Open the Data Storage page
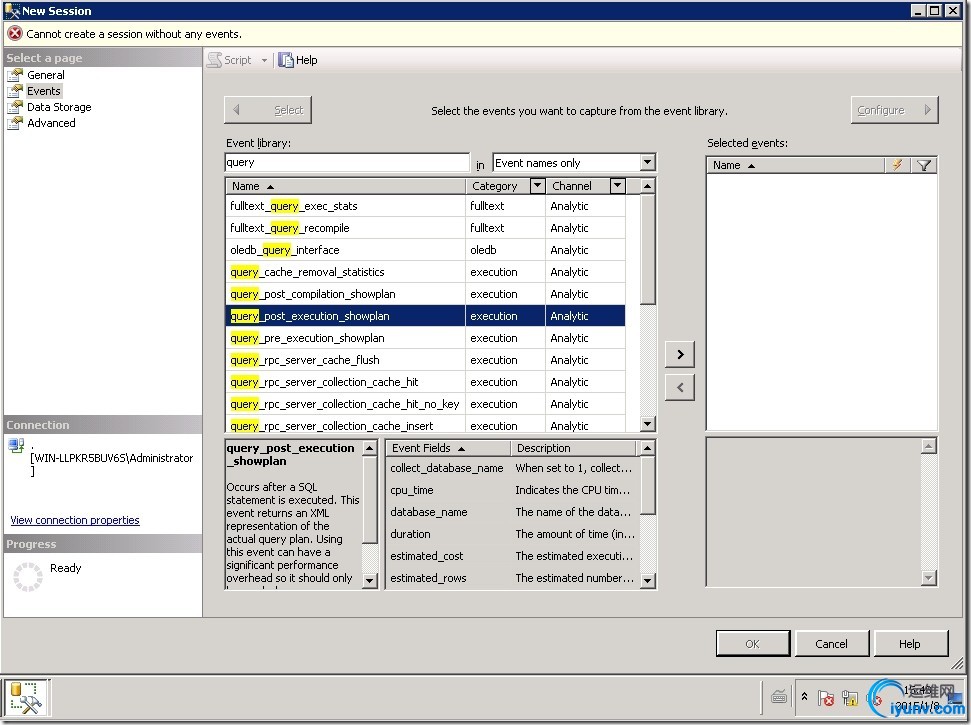This screenshot has width=971, height=725. coord(59,107)
